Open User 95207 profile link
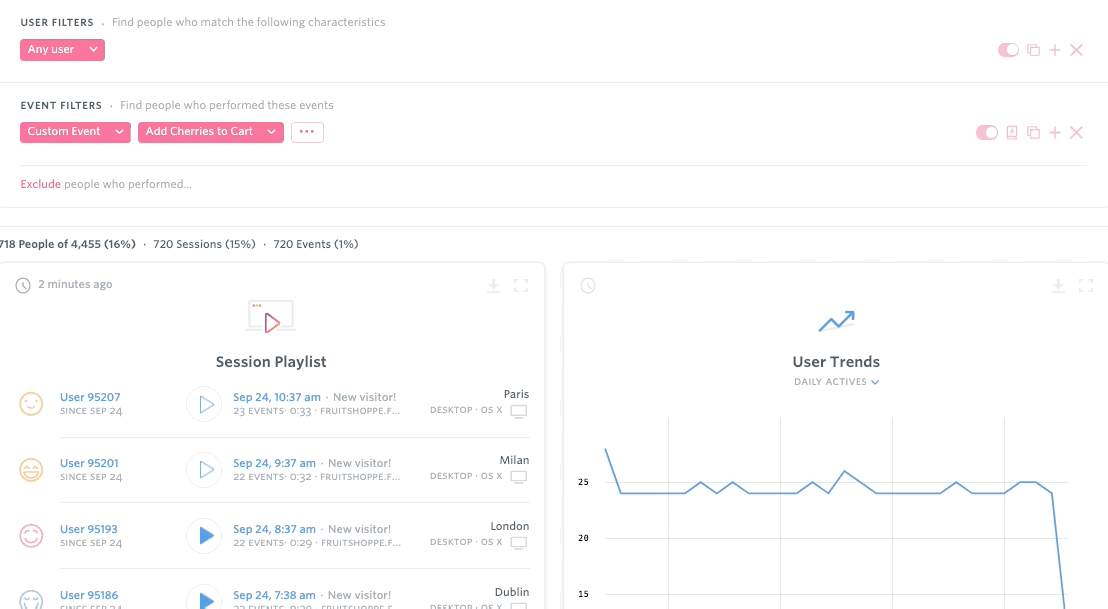 (x=90, y=397)
